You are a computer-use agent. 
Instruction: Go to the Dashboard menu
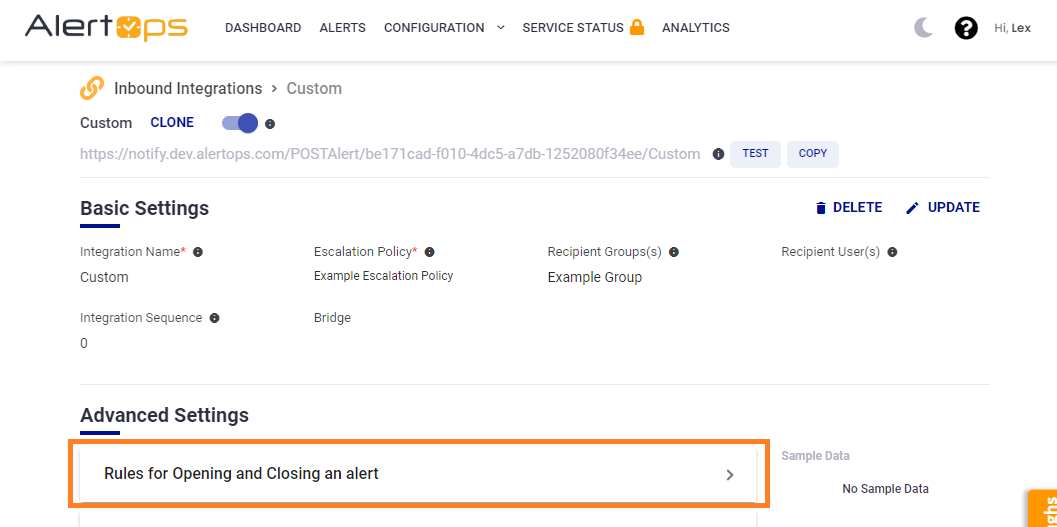click(263, 28)
